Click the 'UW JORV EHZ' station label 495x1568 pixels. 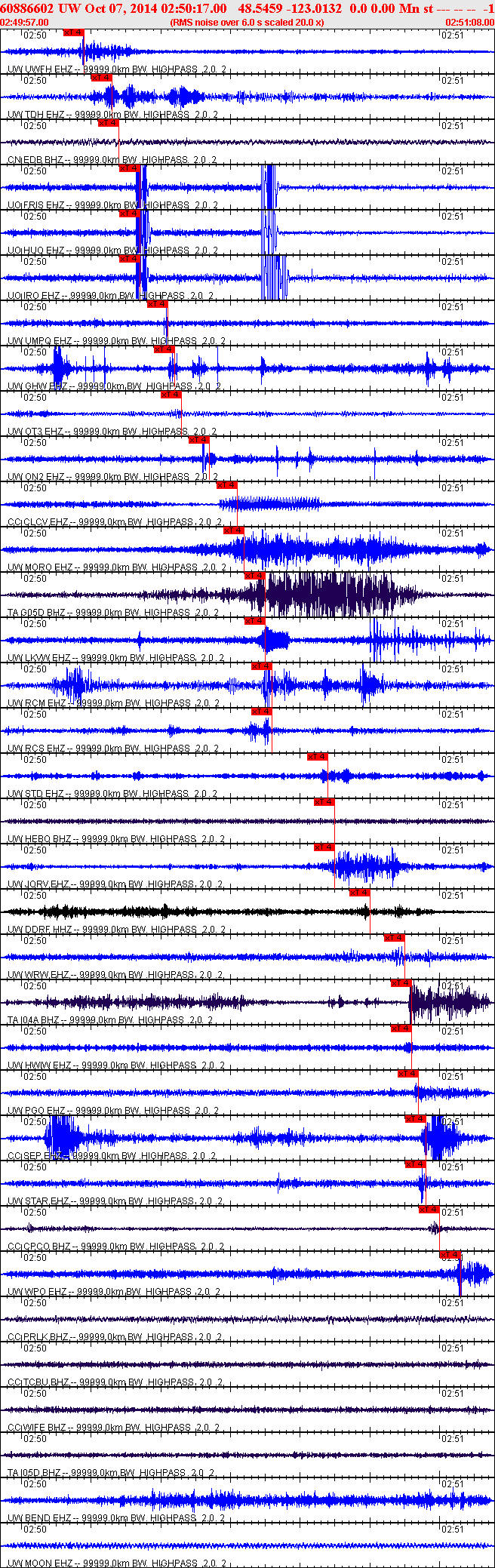(x=38, y=884)
